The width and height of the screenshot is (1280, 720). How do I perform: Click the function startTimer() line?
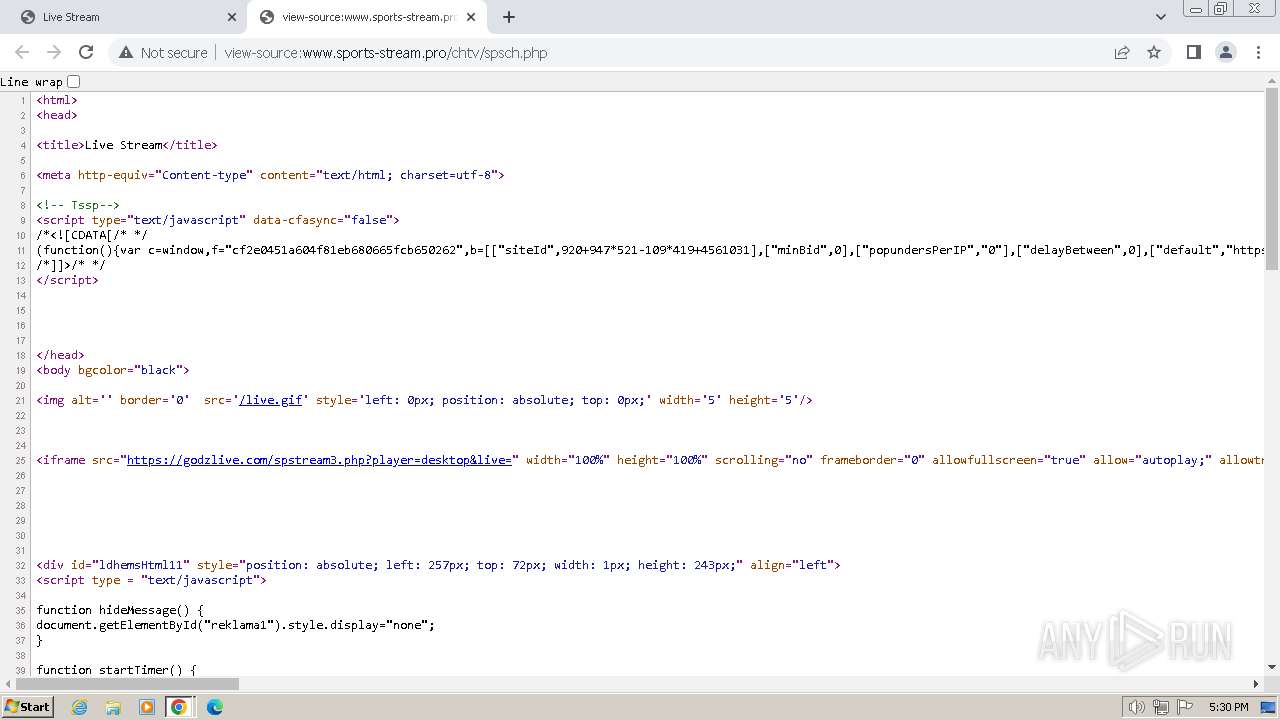[116, 670]
